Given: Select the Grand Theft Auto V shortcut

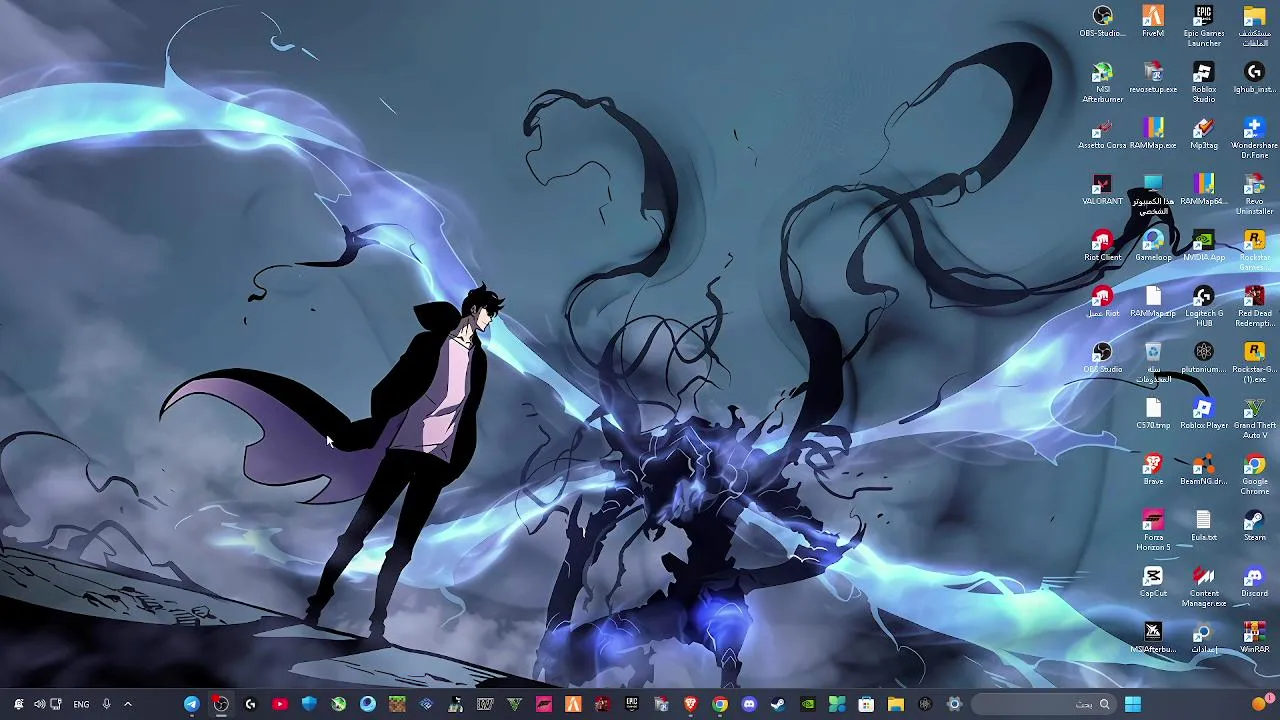Looking at the screenshot, I should coord(1254,418).
